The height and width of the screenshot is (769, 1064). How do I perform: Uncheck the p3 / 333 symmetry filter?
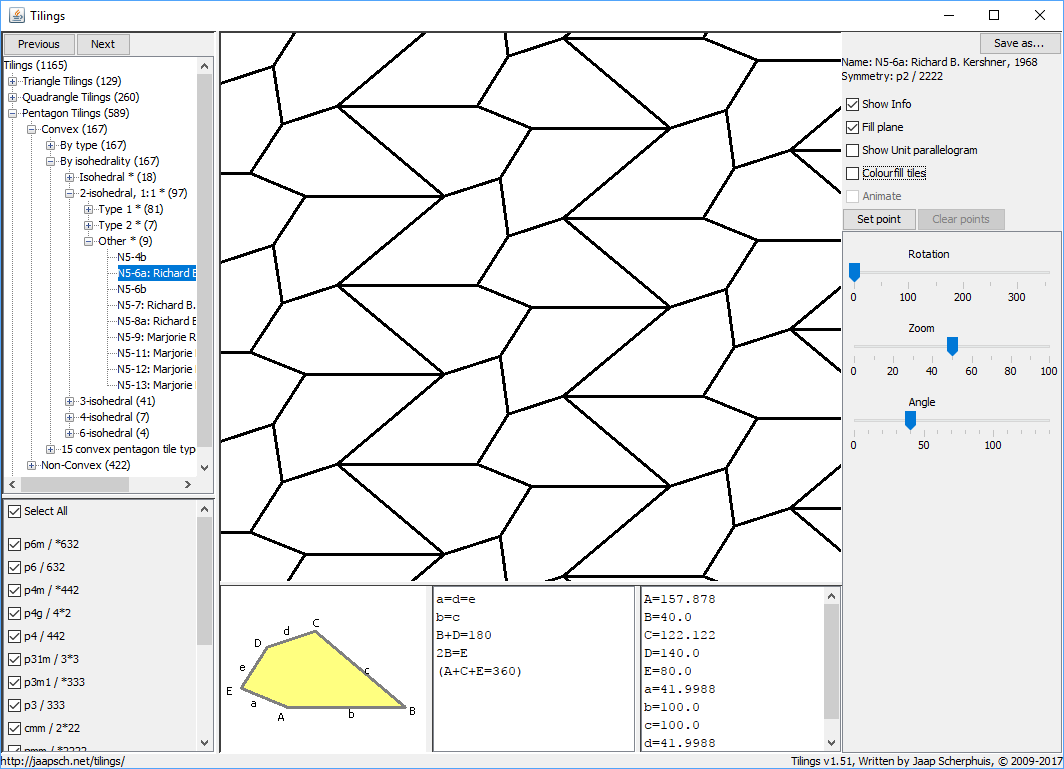click(14, 706)
